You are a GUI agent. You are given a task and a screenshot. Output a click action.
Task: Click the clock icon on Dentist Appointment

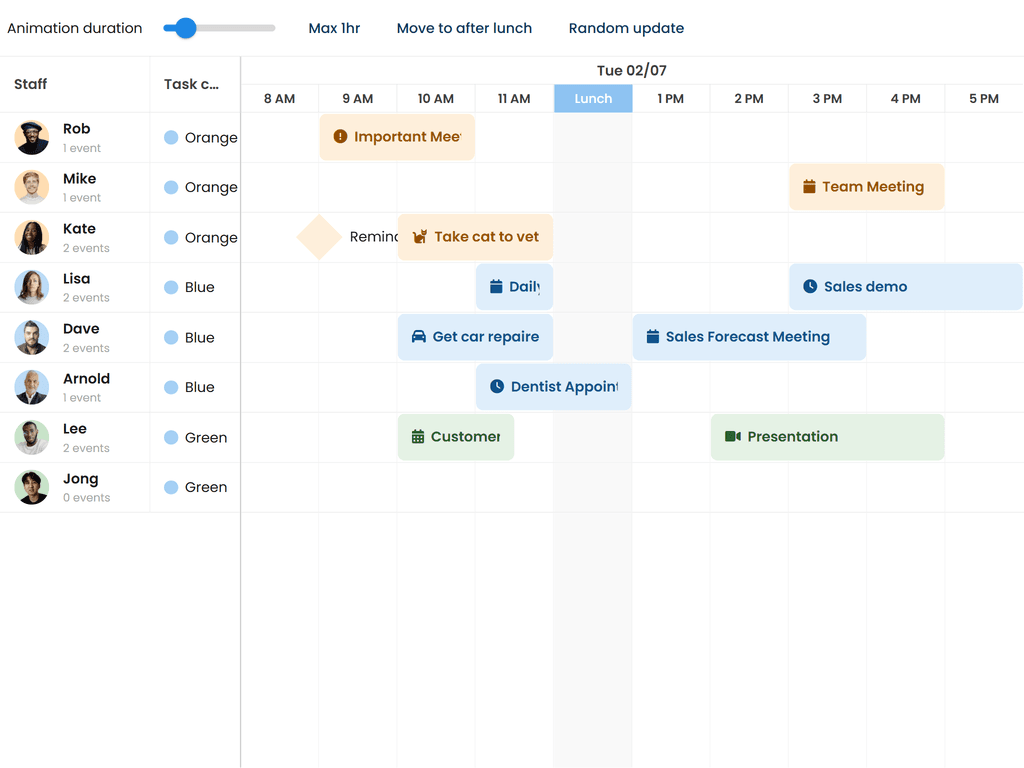tap(497, 387)
